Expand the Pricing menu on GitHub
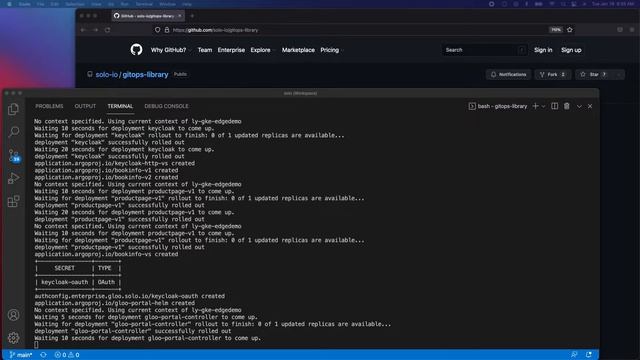640x360 pixels. pos(331,50)
